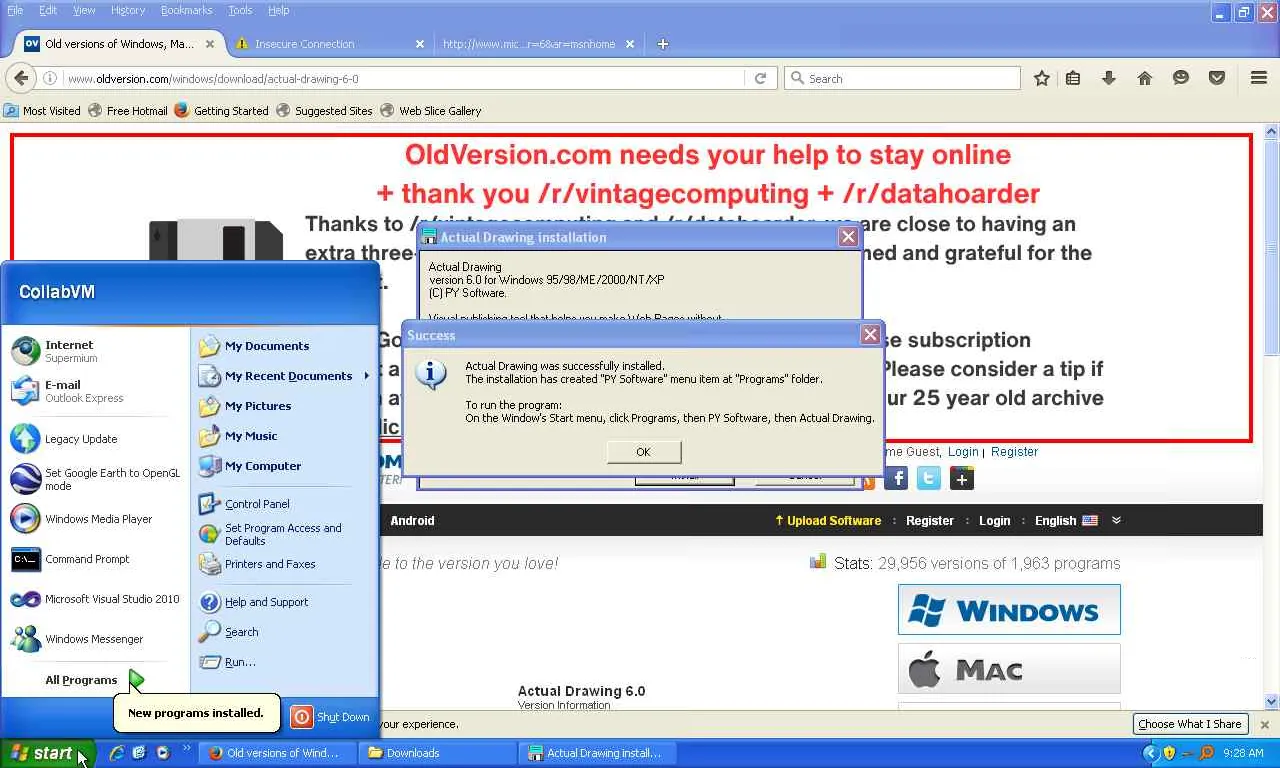Click the address bar URL field
This screenshot has width=1280, height=768.
[405, 78]
